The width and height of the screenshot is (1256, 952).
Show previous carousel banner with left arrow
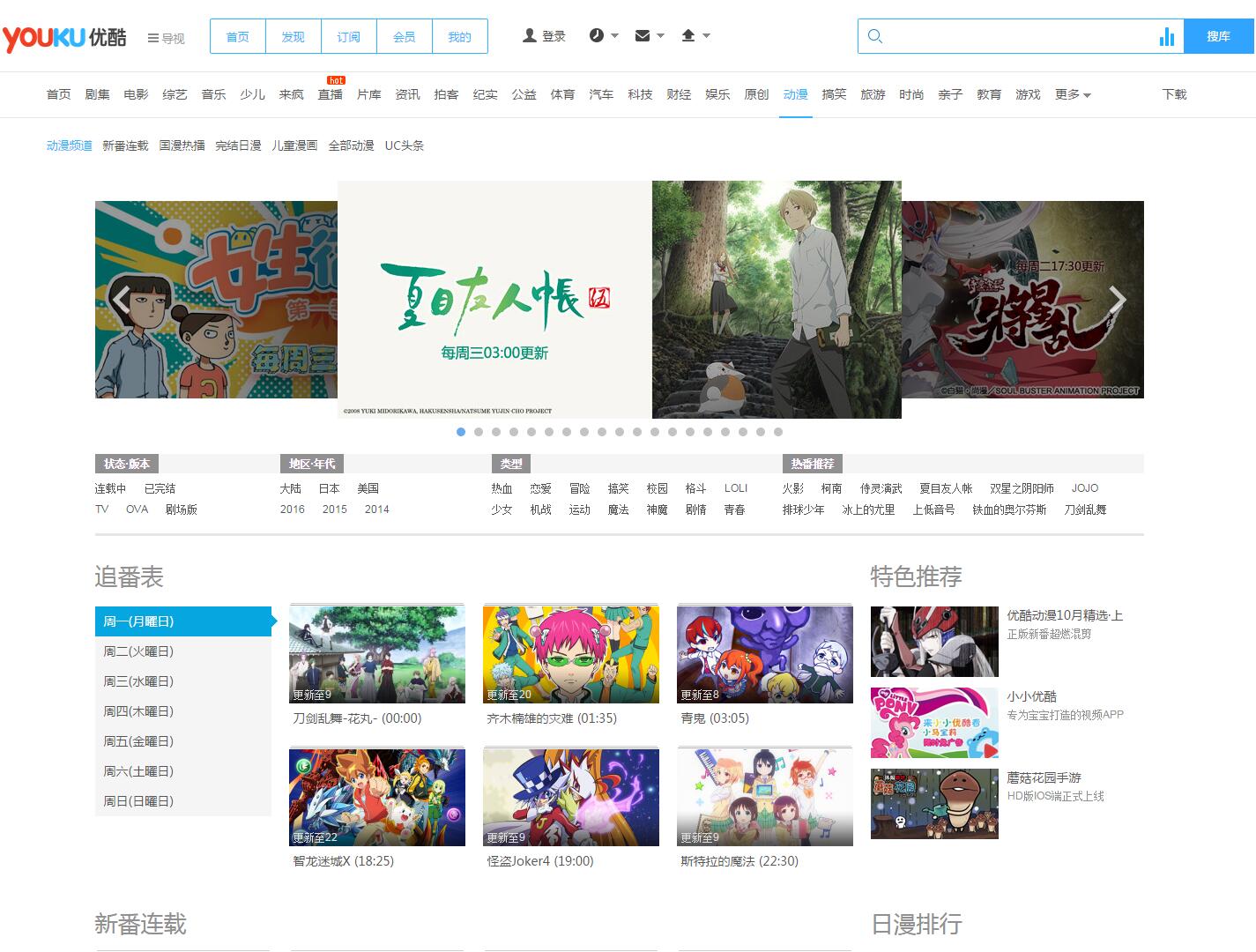(x=122, y=300)
